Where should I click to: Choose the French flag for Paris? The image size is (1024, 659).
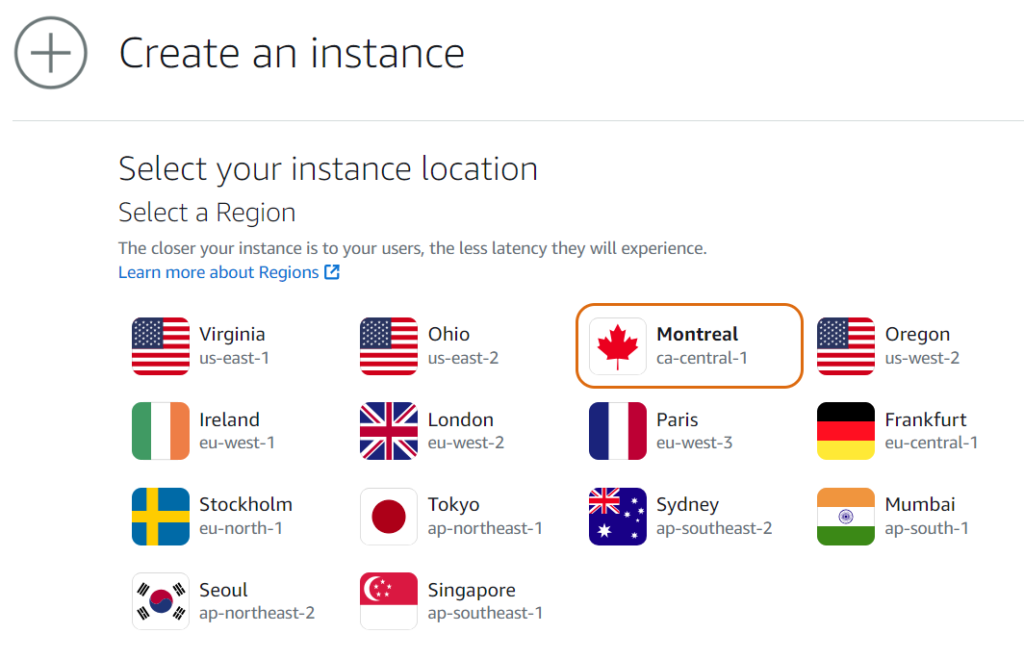617,431
